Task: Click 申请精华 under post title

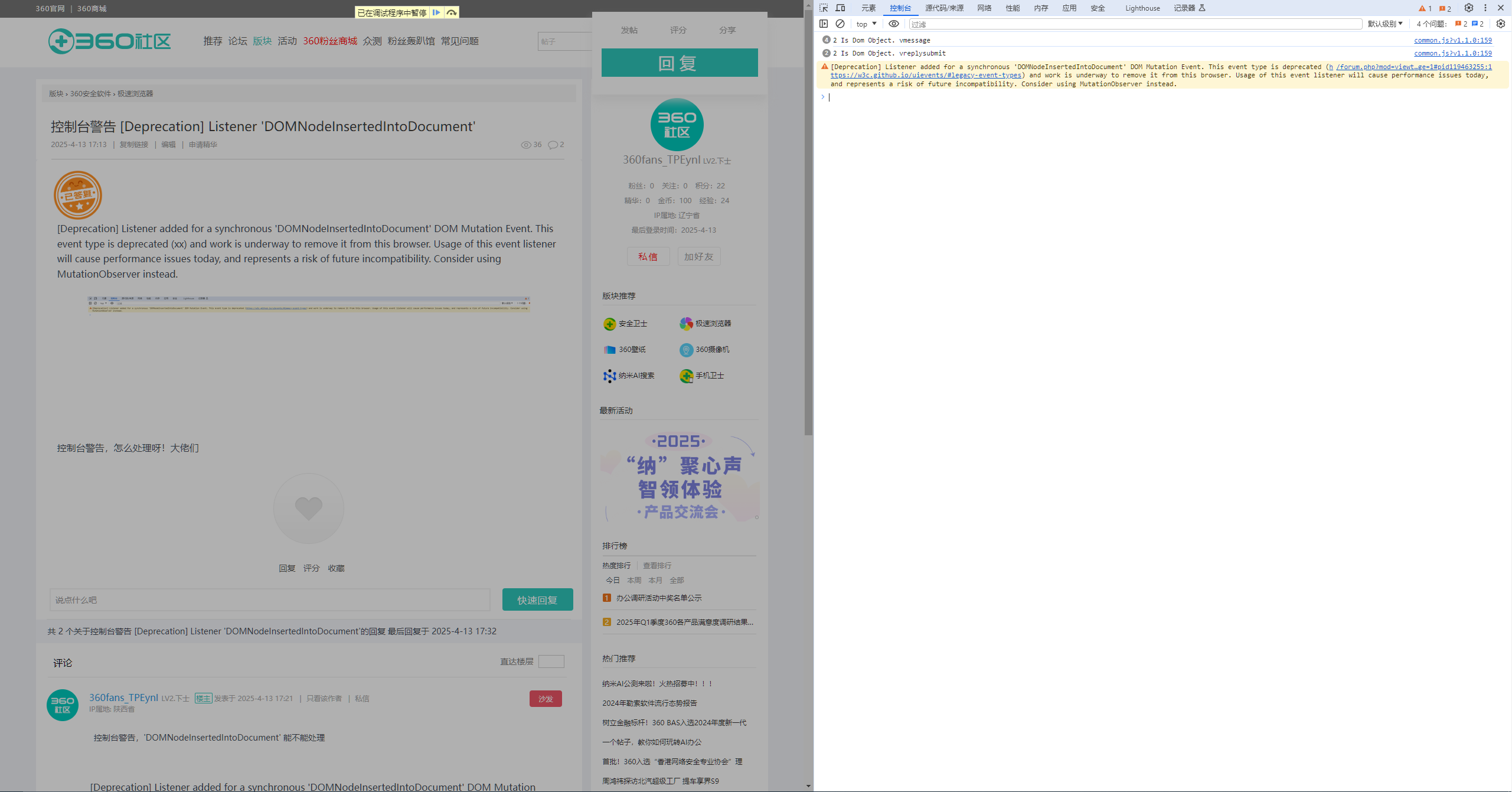Action: click(x=203, y=145)
